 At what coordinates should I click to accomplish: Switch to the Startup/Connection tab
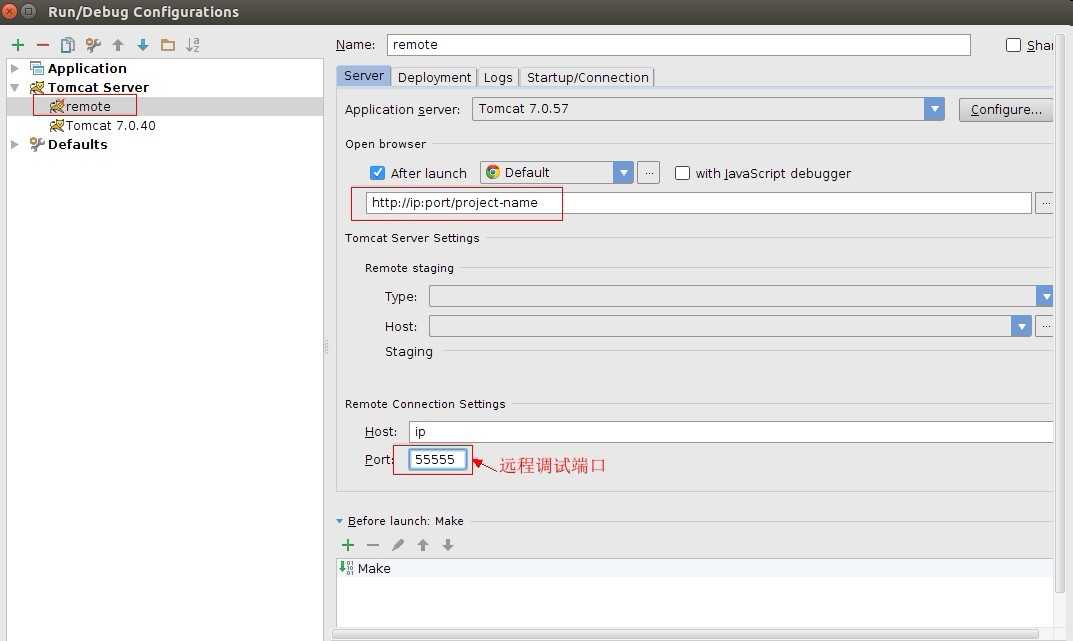click(587, 77)
